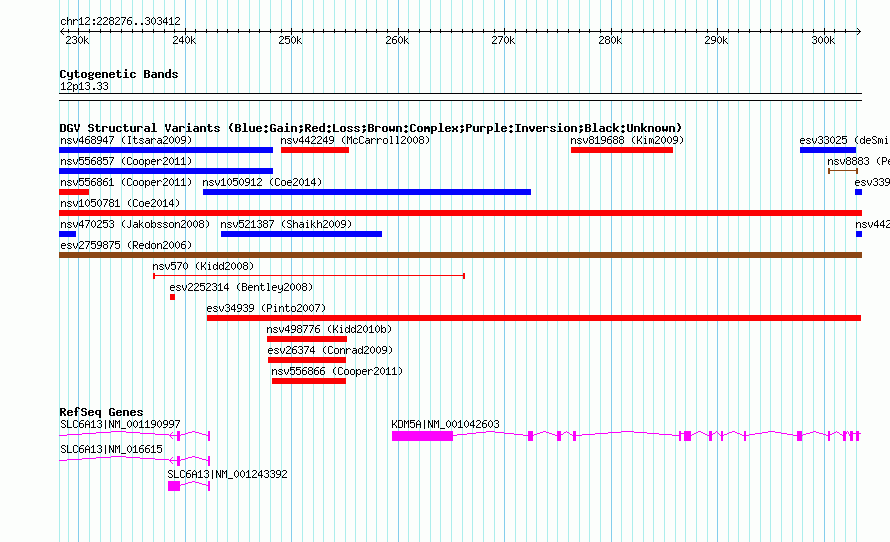
Task: Click the nsv1050781 (Coe2014) long red bar
Action: (x=460, y=213)
